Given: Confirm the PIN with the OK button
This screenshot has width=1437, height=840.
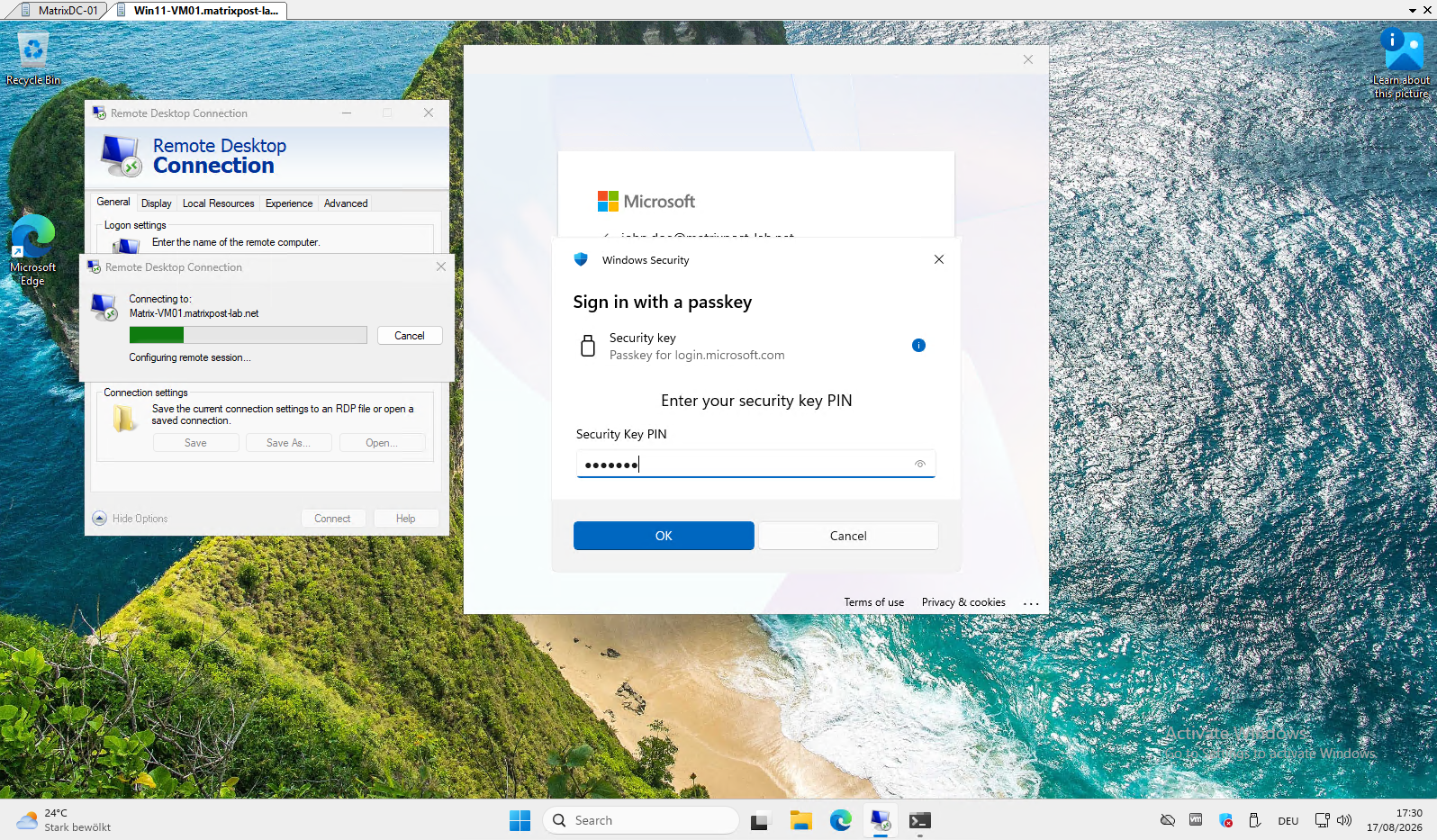Looking at the screenshot, I should coord(664,536).
